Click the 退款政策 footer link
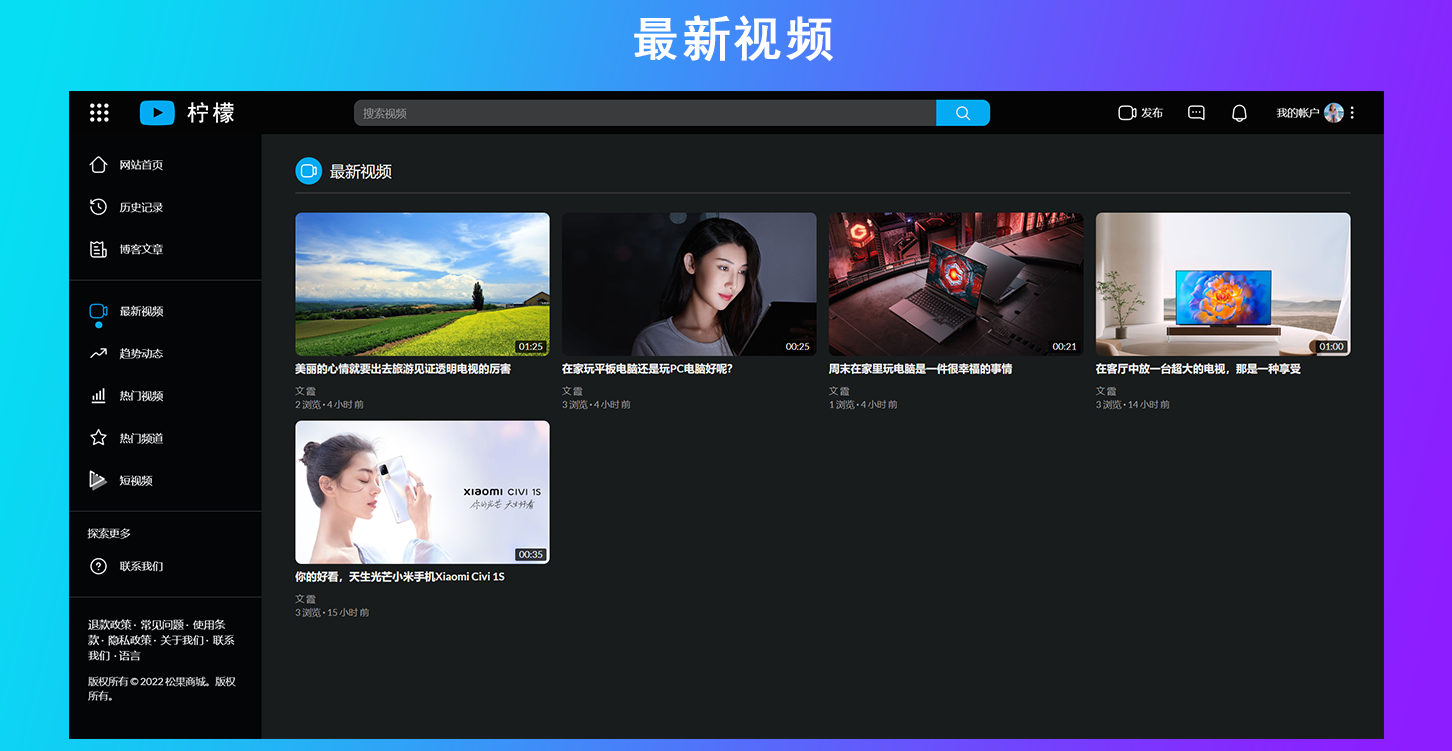This screenshot has width=1452, height=751. pos(110,625)
